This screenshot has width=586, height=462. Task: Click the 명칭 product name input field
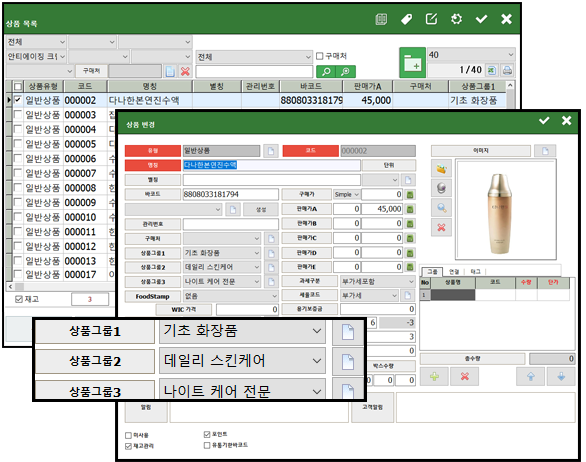272,165
